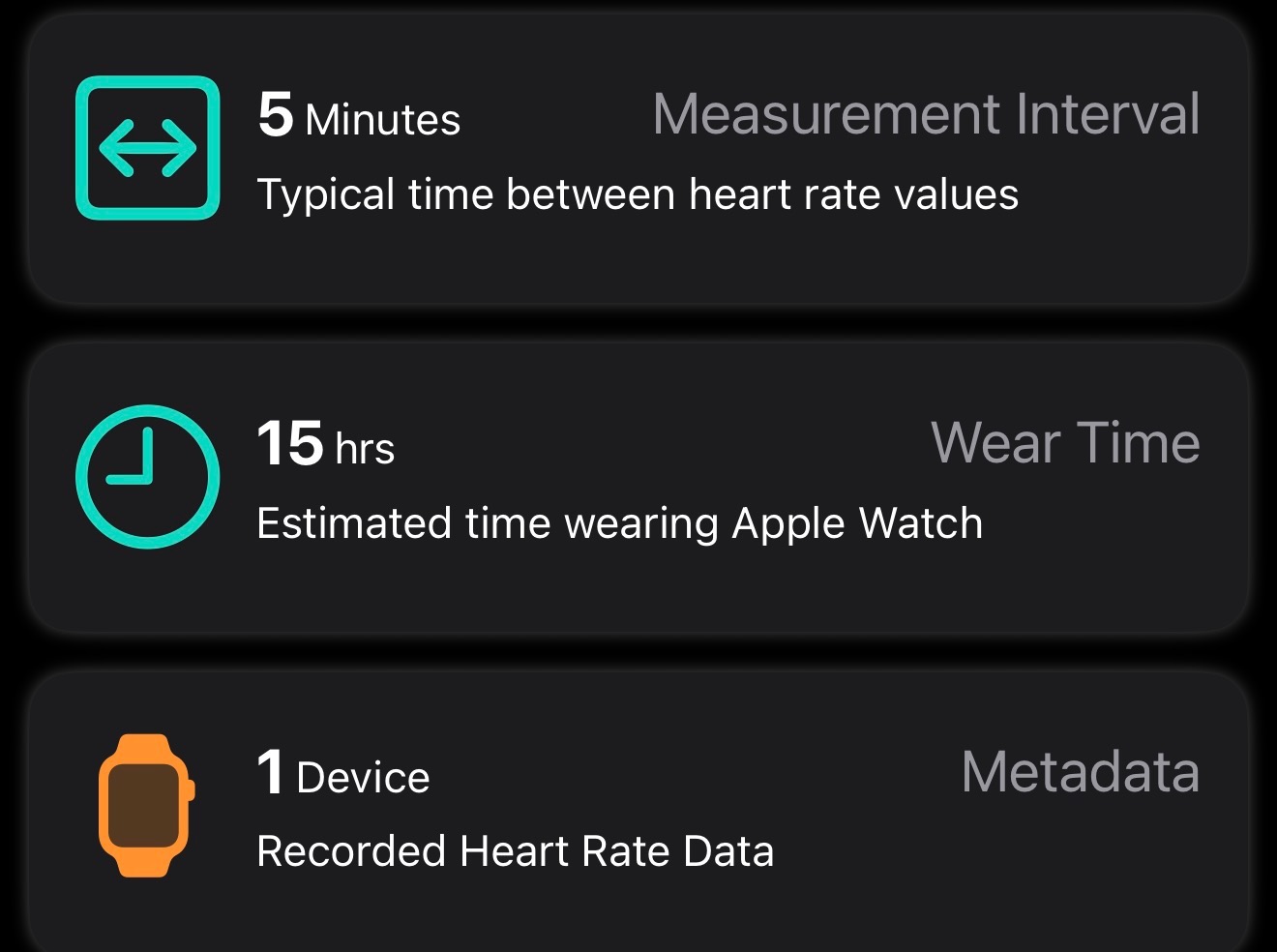Viewport: 1277px width, 952px height.
Task: Tap the bold number 1
Action: click(x=271, y=773)
